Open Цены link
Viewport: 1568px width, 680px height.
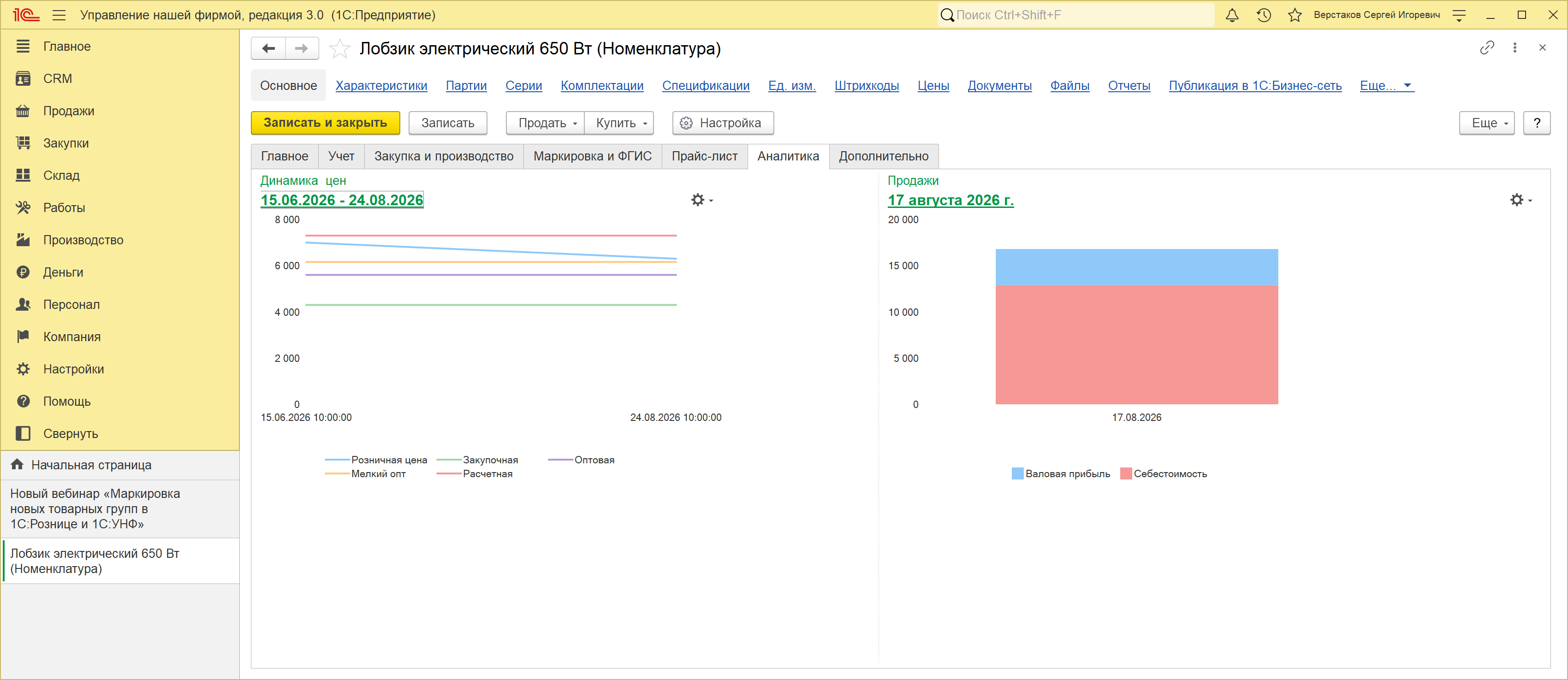pos(933,86)
